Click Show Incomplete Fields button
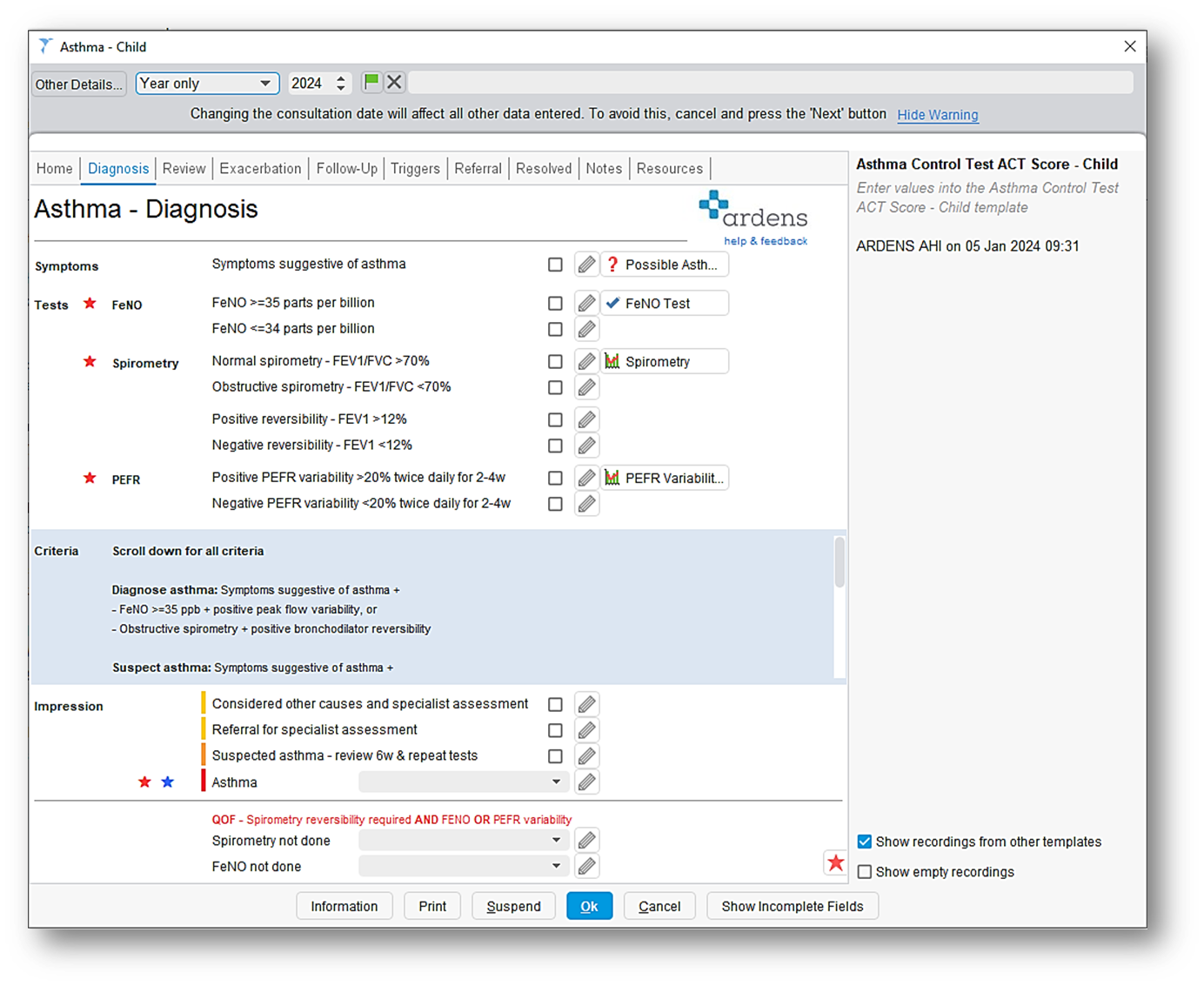This screenshot has width=1204, height=986. coord(793,906)
